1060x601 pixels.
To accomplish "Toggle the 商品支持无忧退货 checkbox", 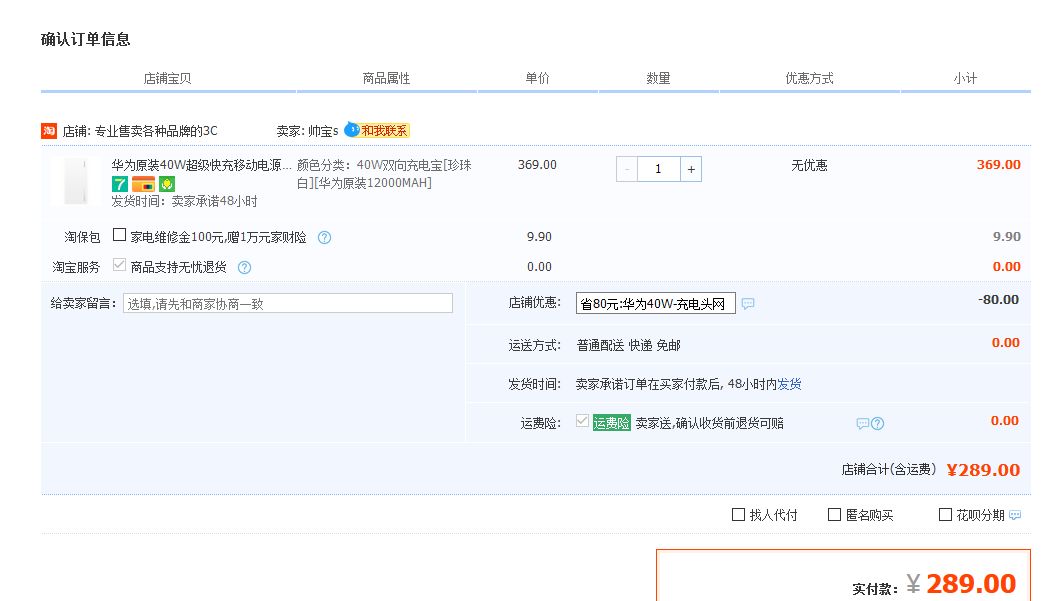I will click(x=119, y=264).
